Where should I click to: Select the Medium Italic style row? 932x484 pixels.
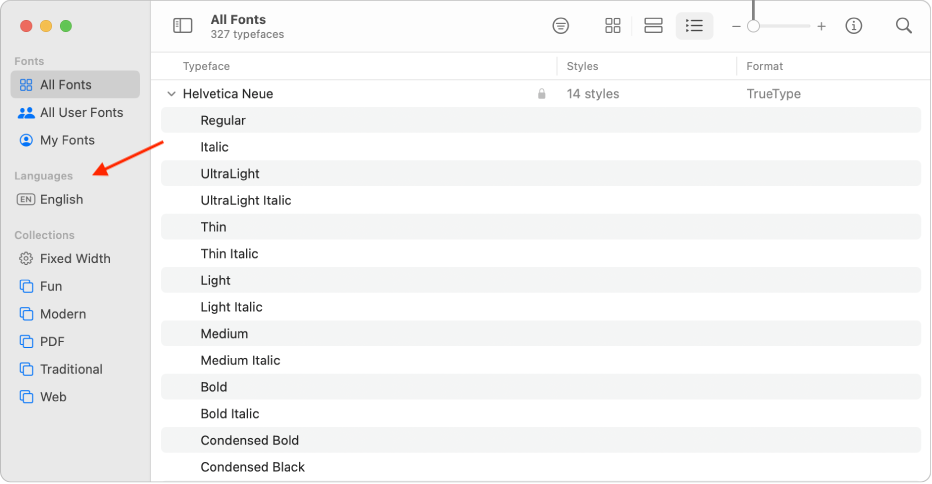[x=541, y=360]
